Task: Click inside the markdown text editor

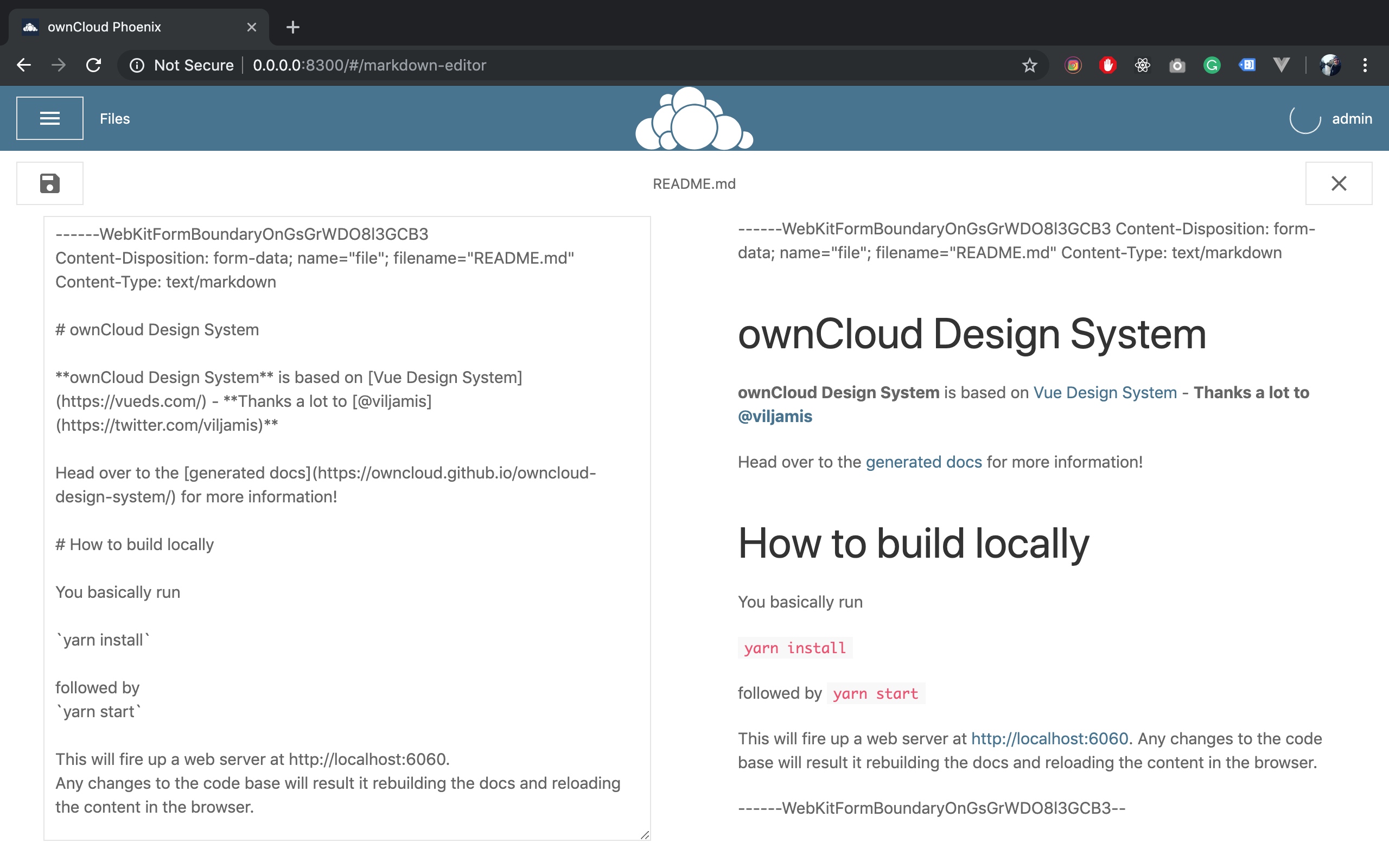Action: point(347,528)
